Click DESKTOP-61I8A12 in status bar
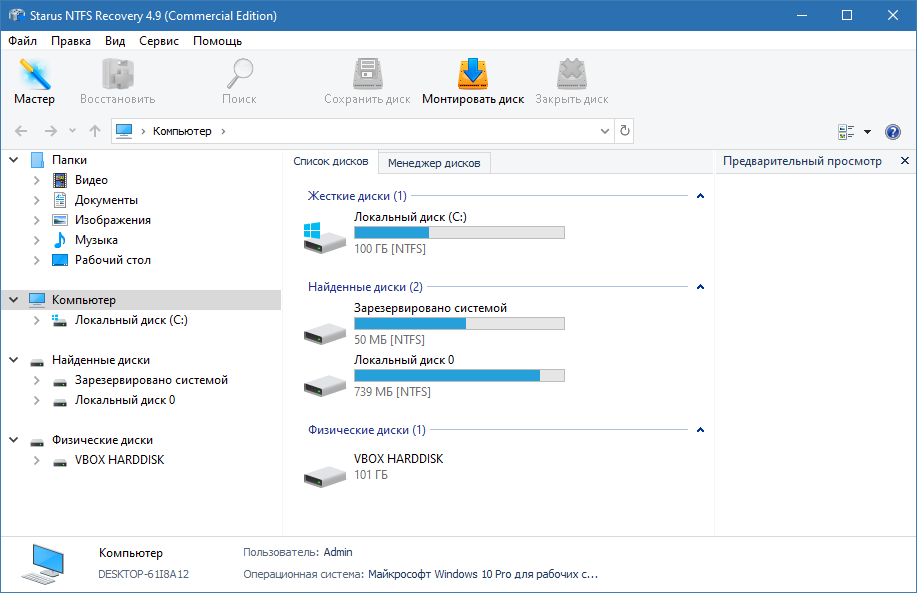The width and height of the screenshot is (917, 593). pos(143,574)
